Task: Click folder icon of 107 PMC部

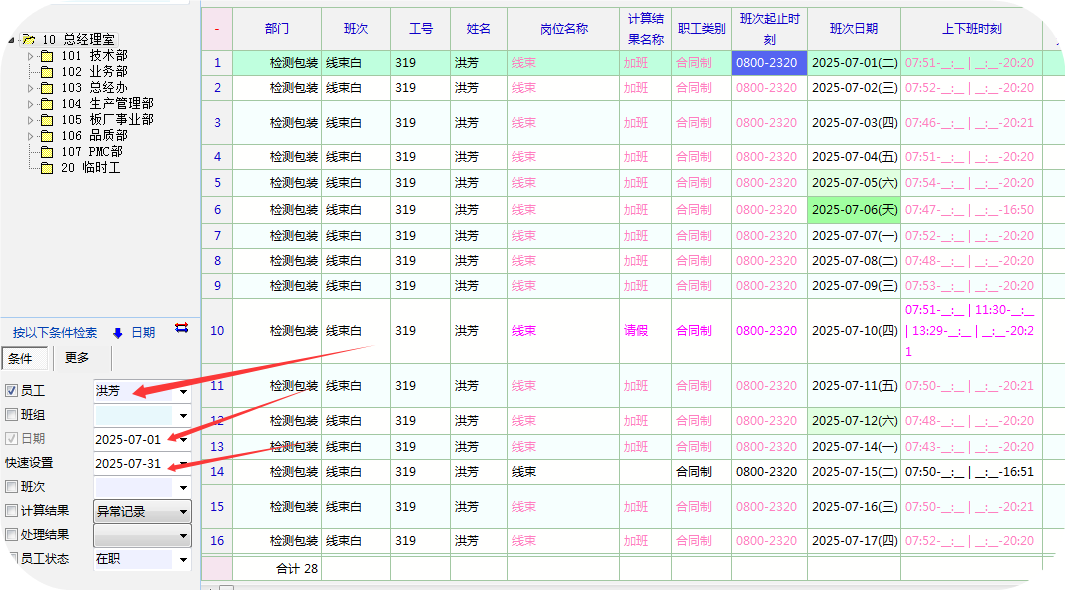Action: point(46,152)
